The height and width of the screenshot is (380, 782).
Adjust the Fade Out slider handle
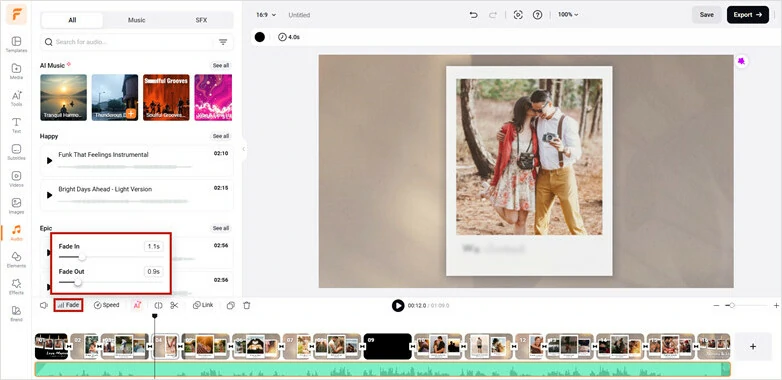pos(78,282)
